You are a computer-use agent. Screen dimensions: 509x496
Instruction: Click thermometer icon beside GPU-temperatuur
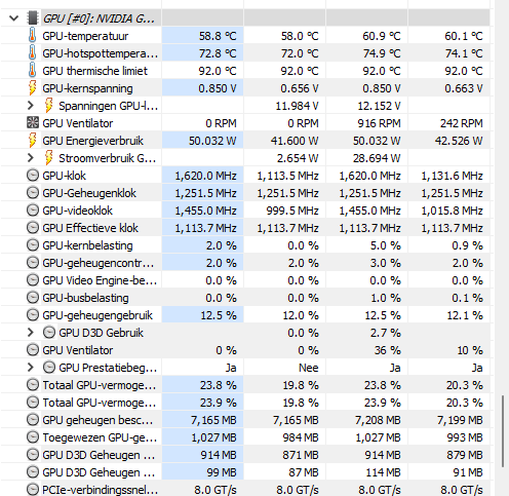32,35
